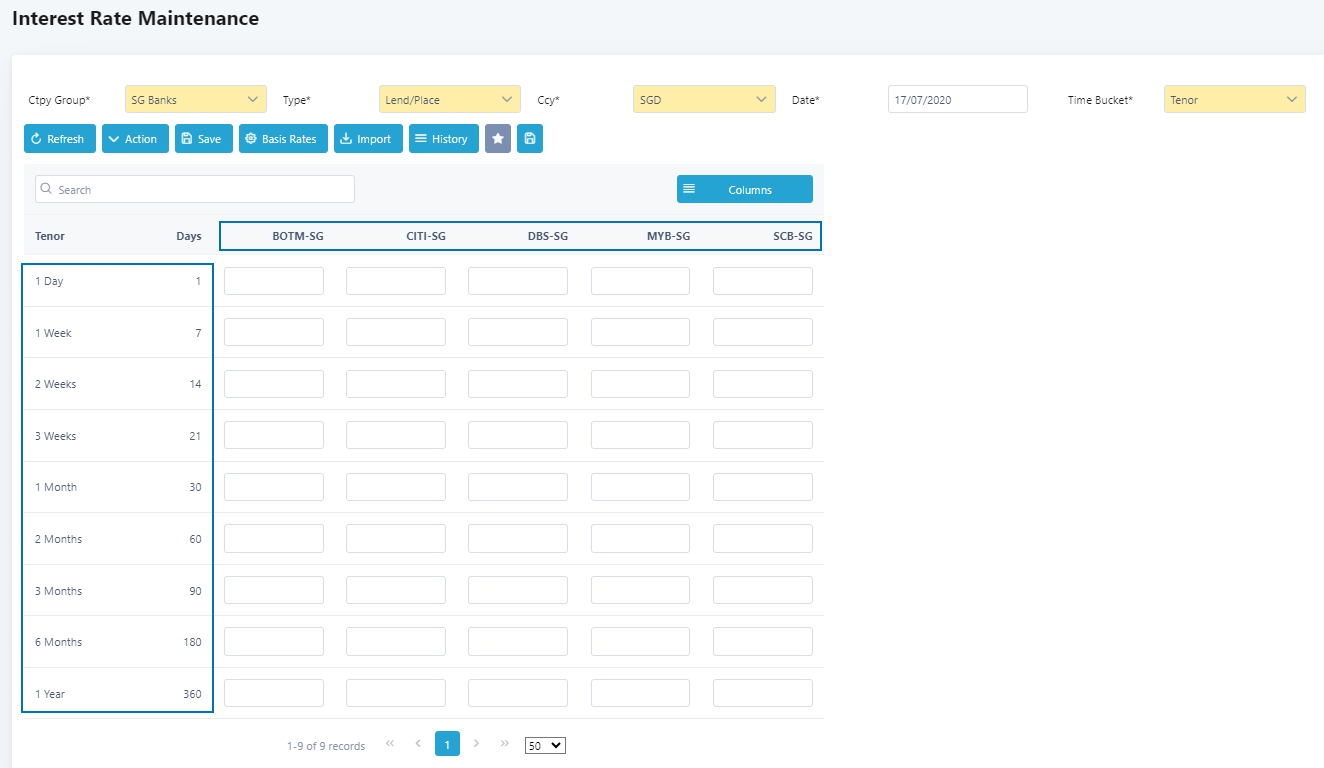The width and height of the screenshot is (1324, 768).
Task: Click the Save button with floppy icon
Action: (x=204, y=139)
